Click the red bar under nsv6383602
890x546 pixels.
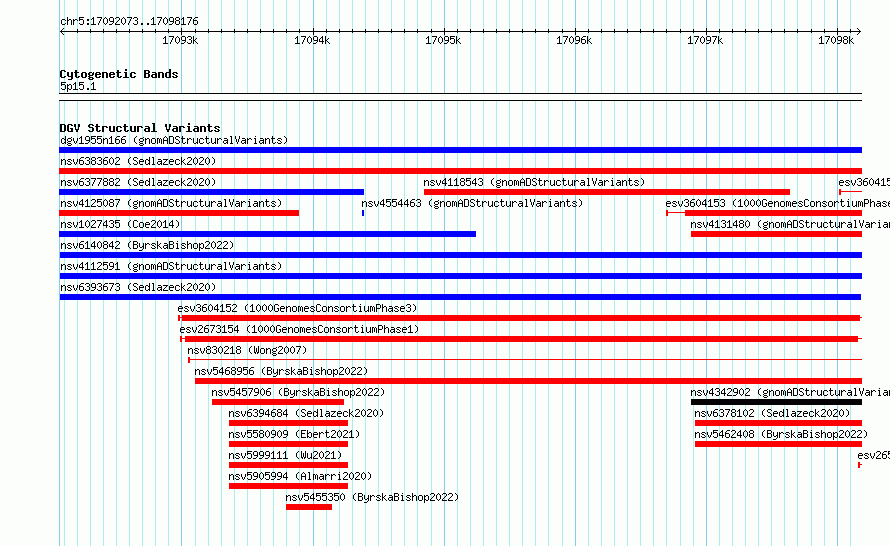(x=460, y=171)
